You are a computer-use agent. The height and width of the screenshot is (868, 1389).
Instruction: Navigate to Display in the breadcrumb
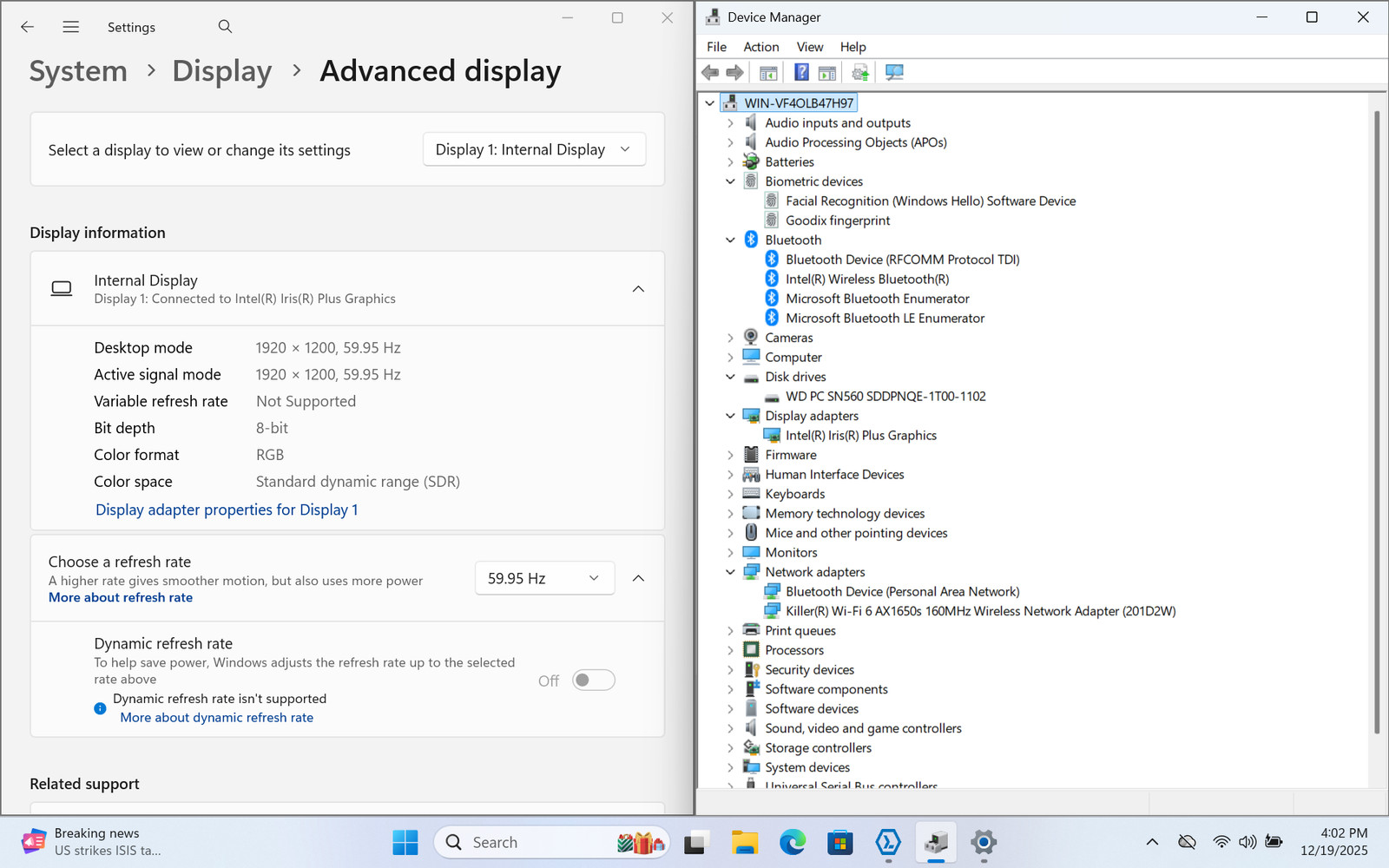click(222, 71)
